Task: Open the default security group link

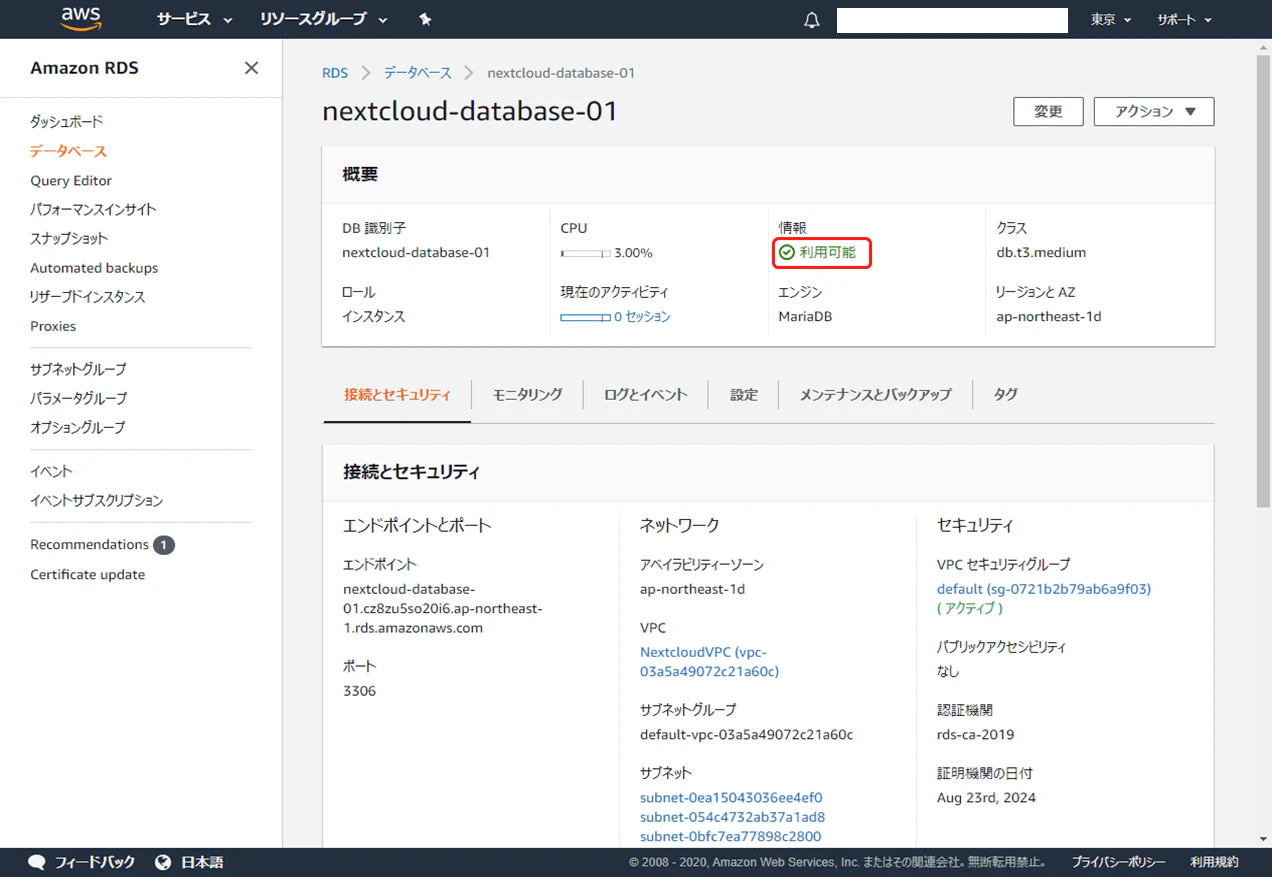Action: point(1044,589)
